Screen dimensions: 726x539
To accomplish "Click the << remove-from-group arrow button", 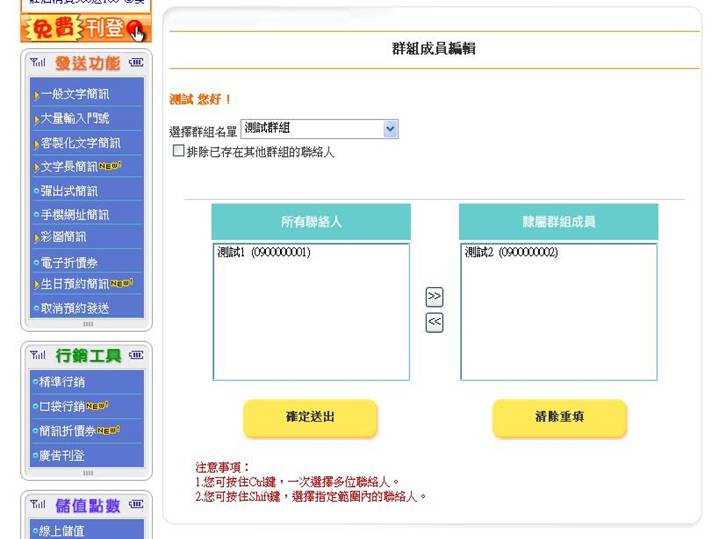I will click(x=434, y=322).
